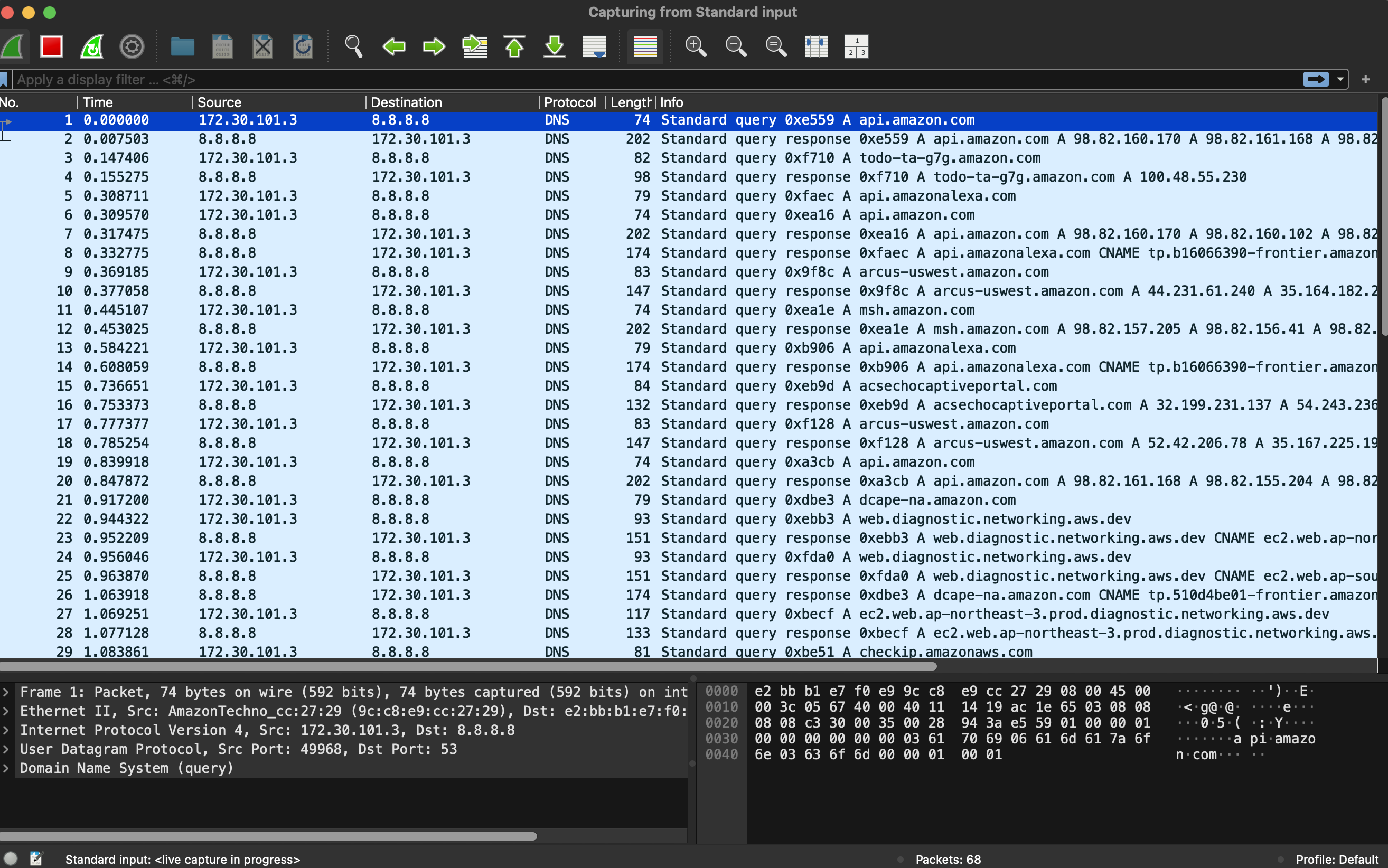Viewport: 1388px width, 868px height.
Task: Sort by Destination column header
Action: [452, 102]
